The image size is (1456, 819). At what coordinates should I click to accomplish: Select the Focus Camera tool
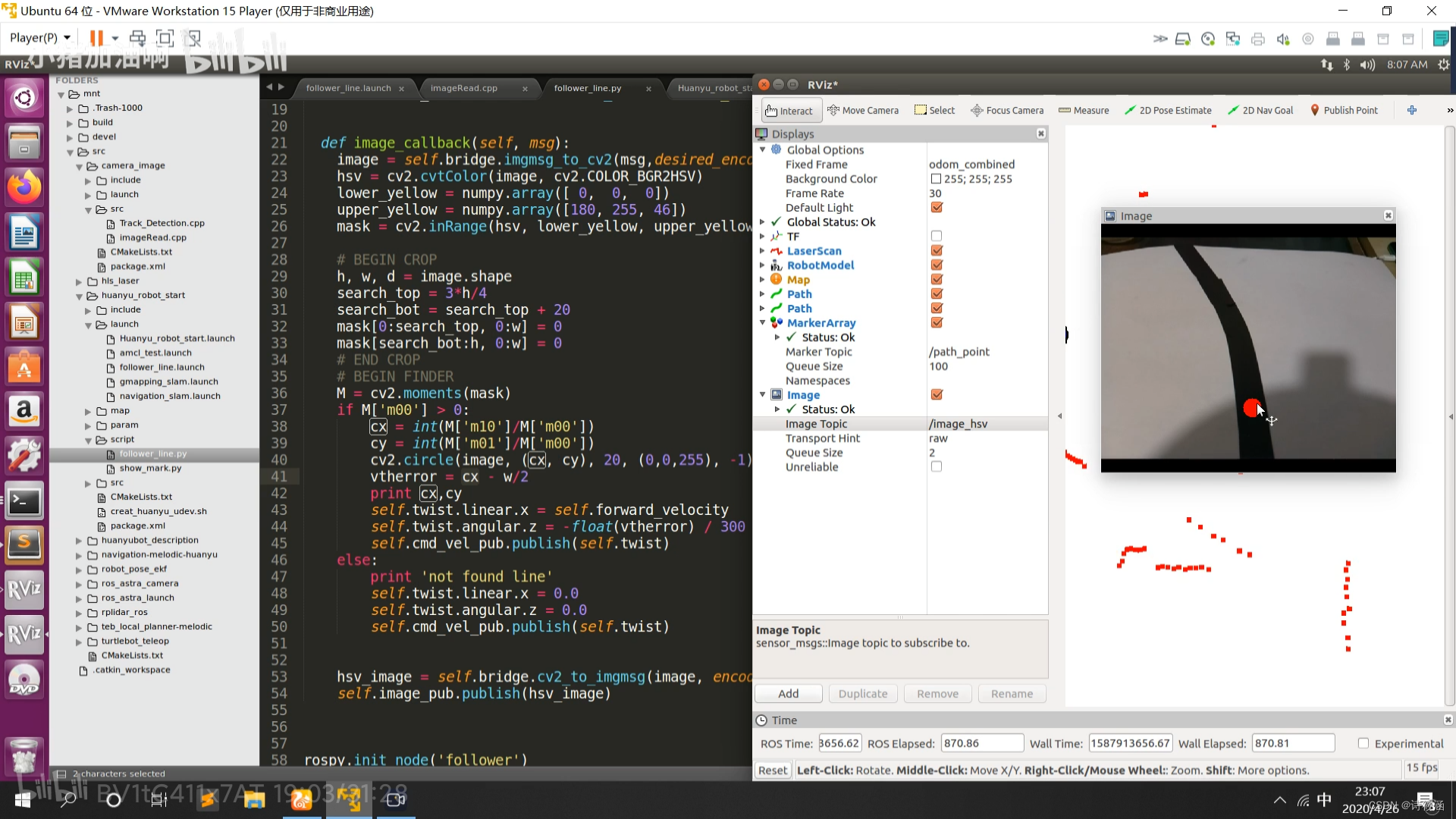(x=1007, y=111)
